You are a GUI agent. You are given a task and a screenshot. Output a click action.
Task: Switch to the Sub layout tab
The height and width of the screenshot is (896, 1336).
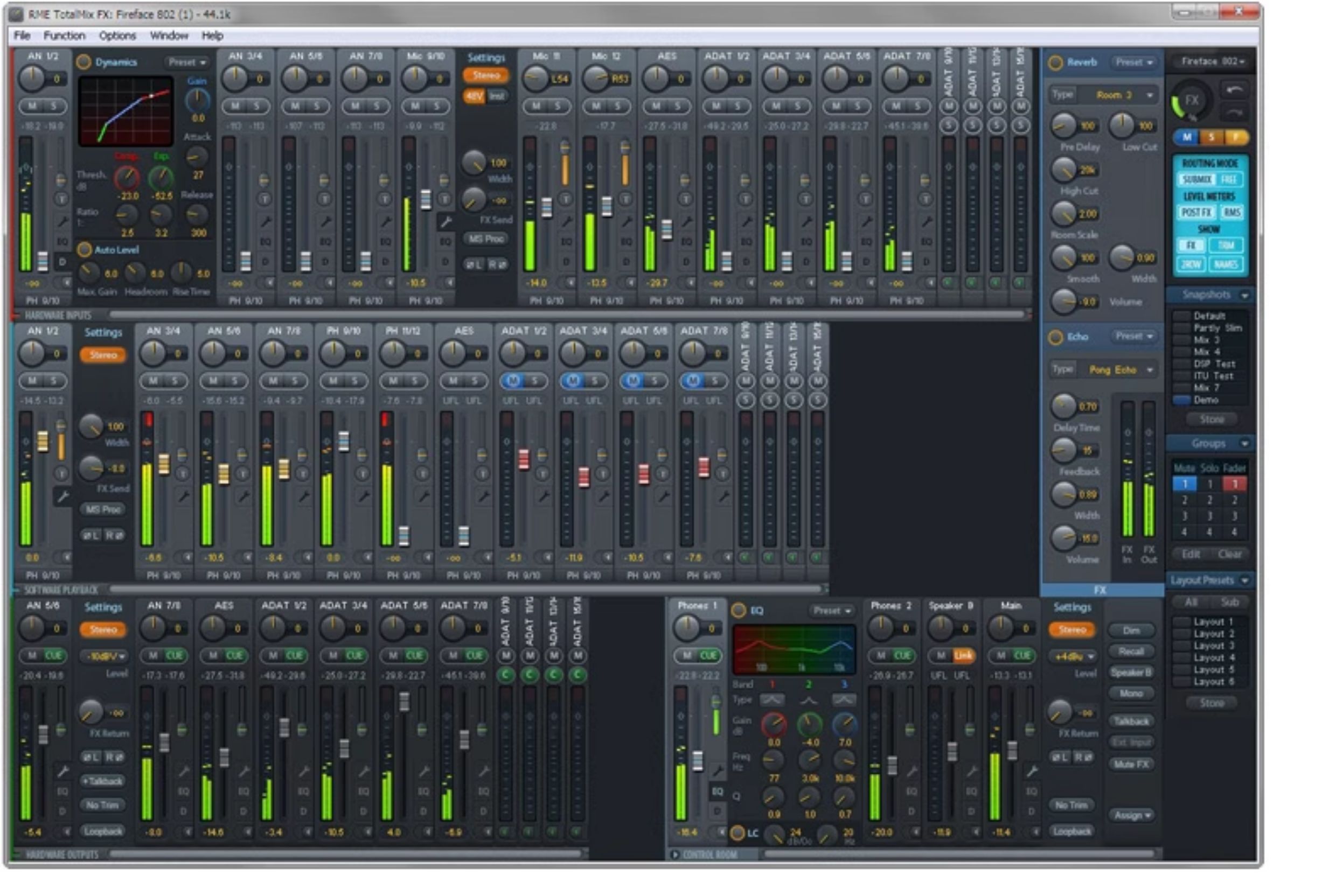click(x=1229, y=603)
